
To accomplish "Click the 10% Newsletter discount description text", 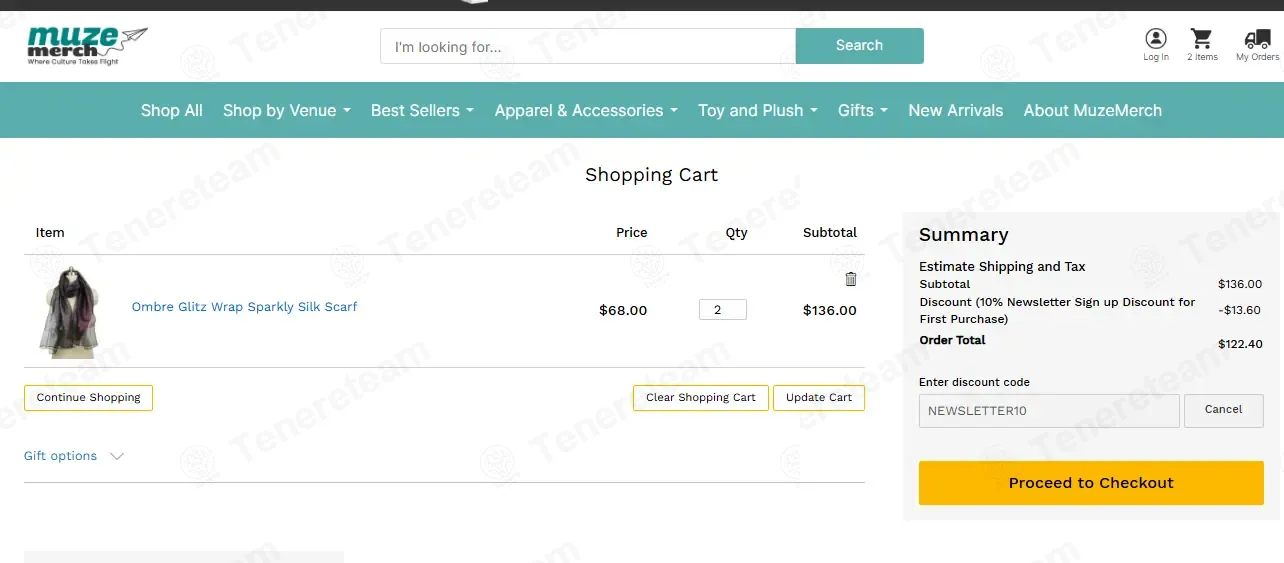I will [1057, 310].
